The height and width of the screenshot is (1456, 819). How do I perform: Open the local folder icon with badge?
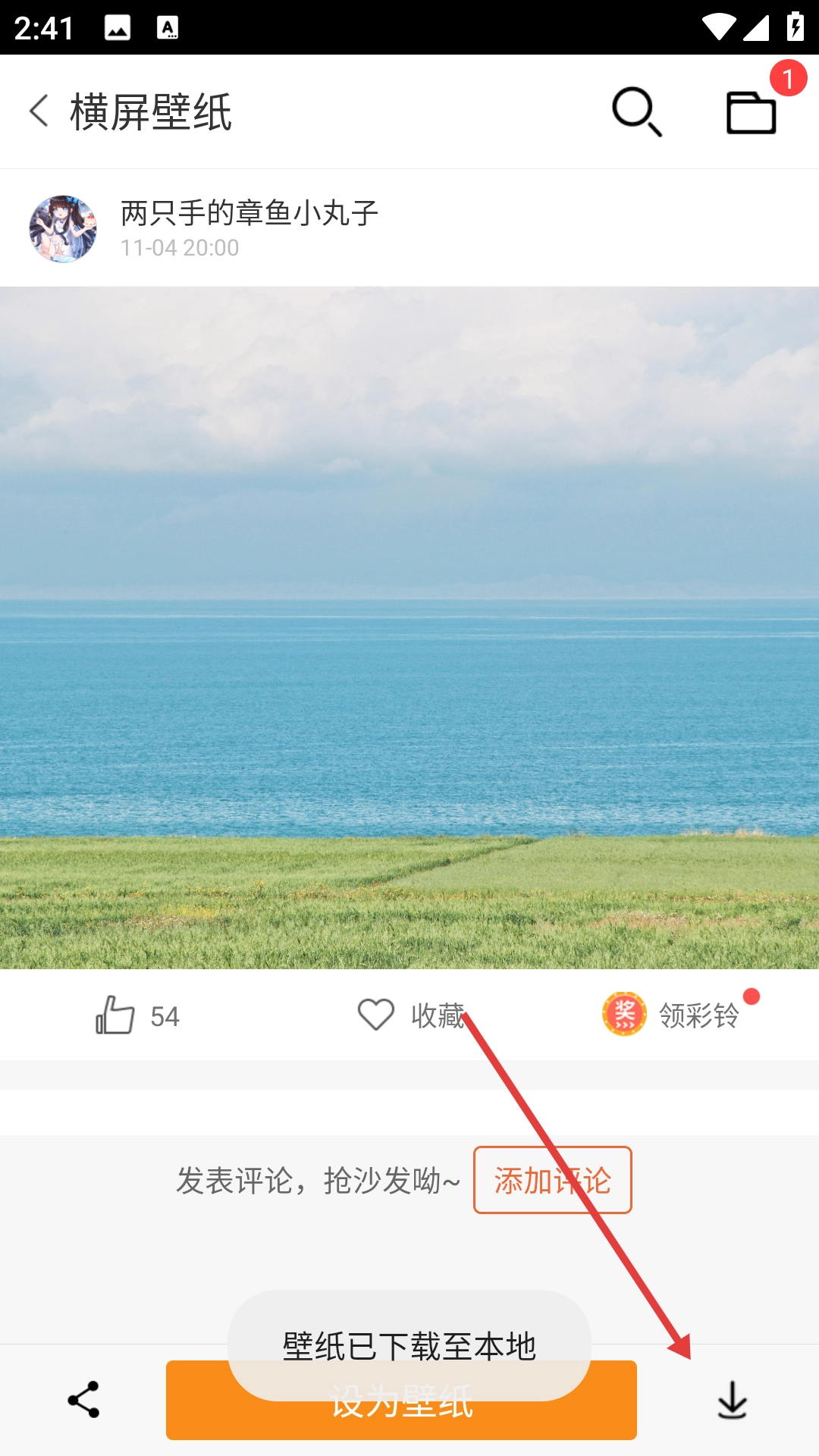[x=751, y=112]
